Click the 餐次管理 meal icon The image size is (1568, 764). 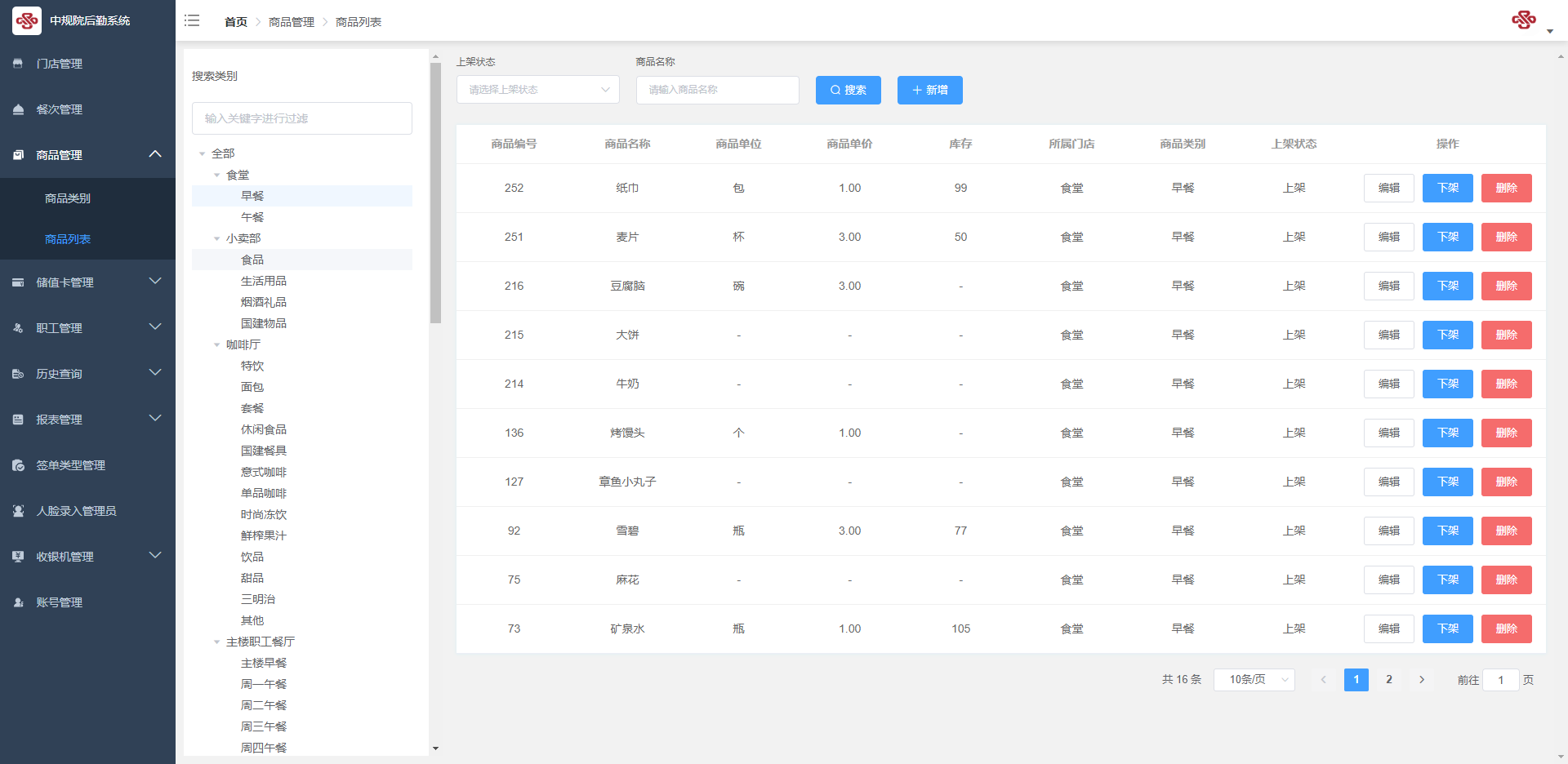point(18,109)
